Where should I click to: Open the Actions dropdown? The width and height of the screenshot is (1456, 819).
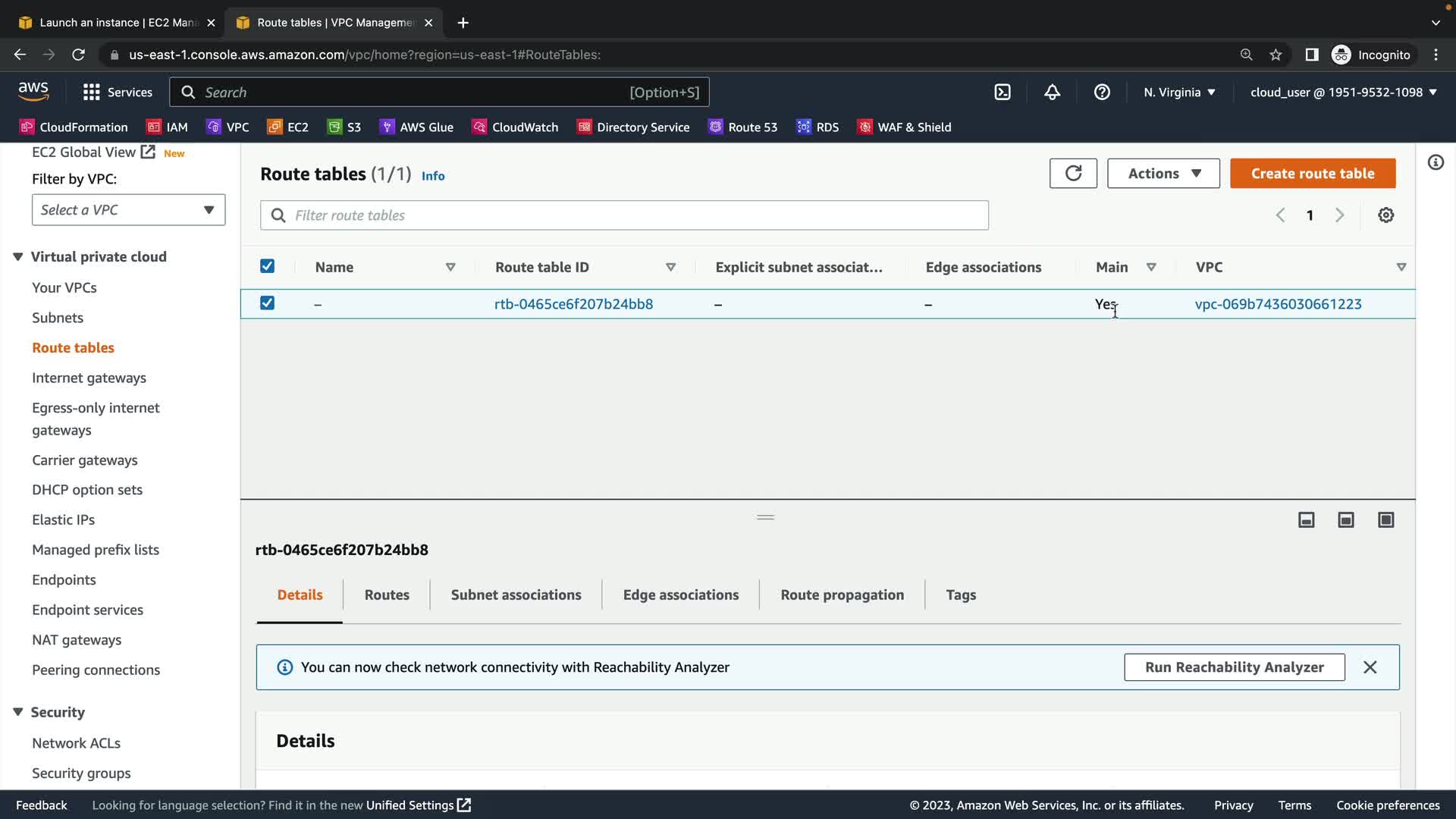click(1163, 174)
